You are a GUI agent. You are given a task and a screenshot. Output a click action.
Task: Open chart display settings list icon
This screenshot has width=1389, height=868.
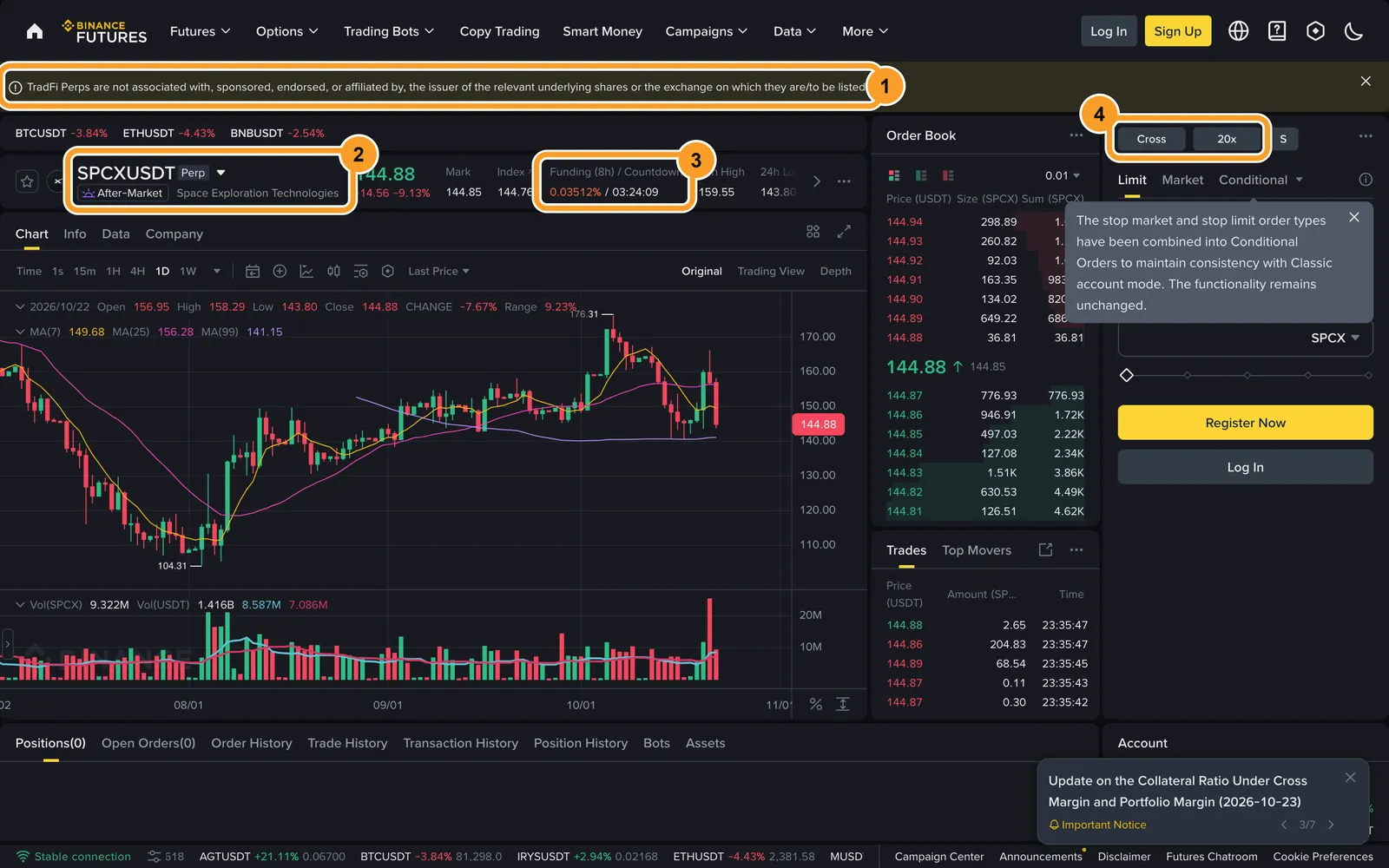coord(361,271)
